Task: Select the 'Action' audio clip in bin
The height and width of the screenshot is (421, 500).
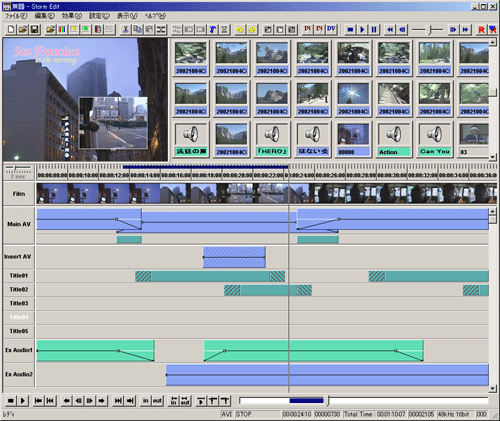Action: tap(394, 139)
